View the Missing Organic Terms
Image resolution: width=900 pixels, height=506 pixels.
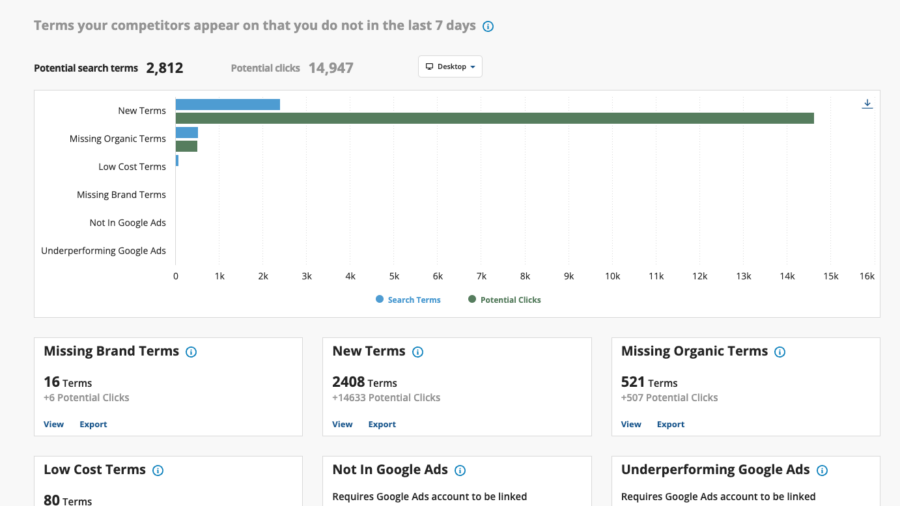coord(631,424)
